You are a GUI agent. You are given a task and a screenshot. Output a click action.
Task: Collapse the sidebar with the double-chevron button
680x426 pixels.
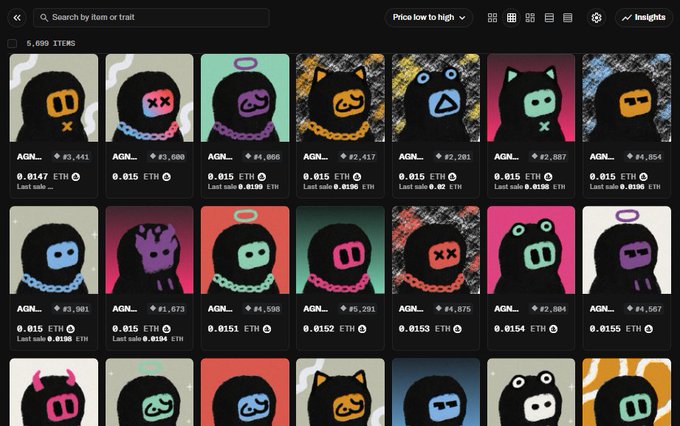17,18
